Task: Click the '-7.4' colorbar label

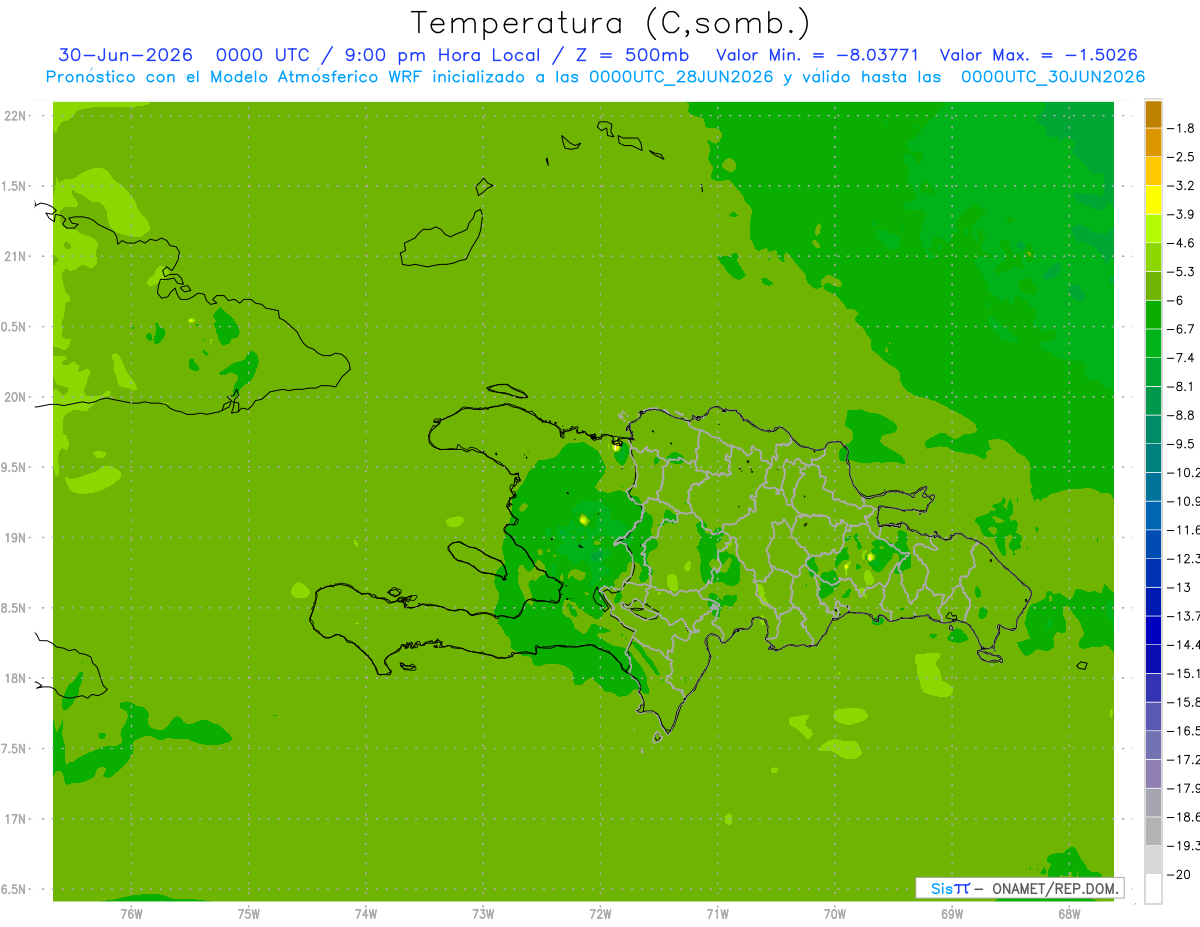Action: tap(1181, 357)
